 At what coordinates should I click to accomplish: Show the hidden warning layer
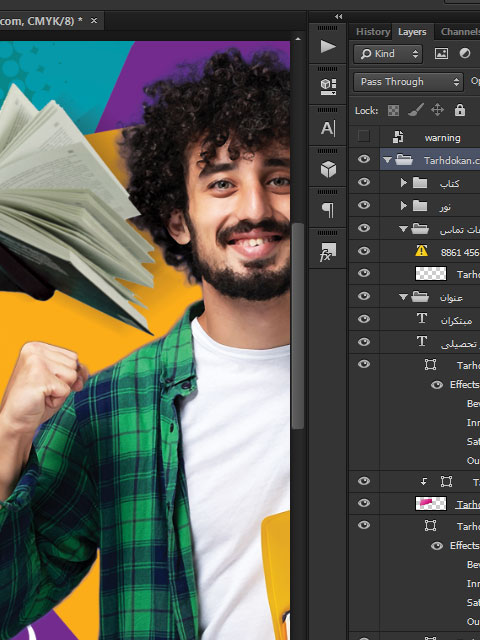click(363, 136)
